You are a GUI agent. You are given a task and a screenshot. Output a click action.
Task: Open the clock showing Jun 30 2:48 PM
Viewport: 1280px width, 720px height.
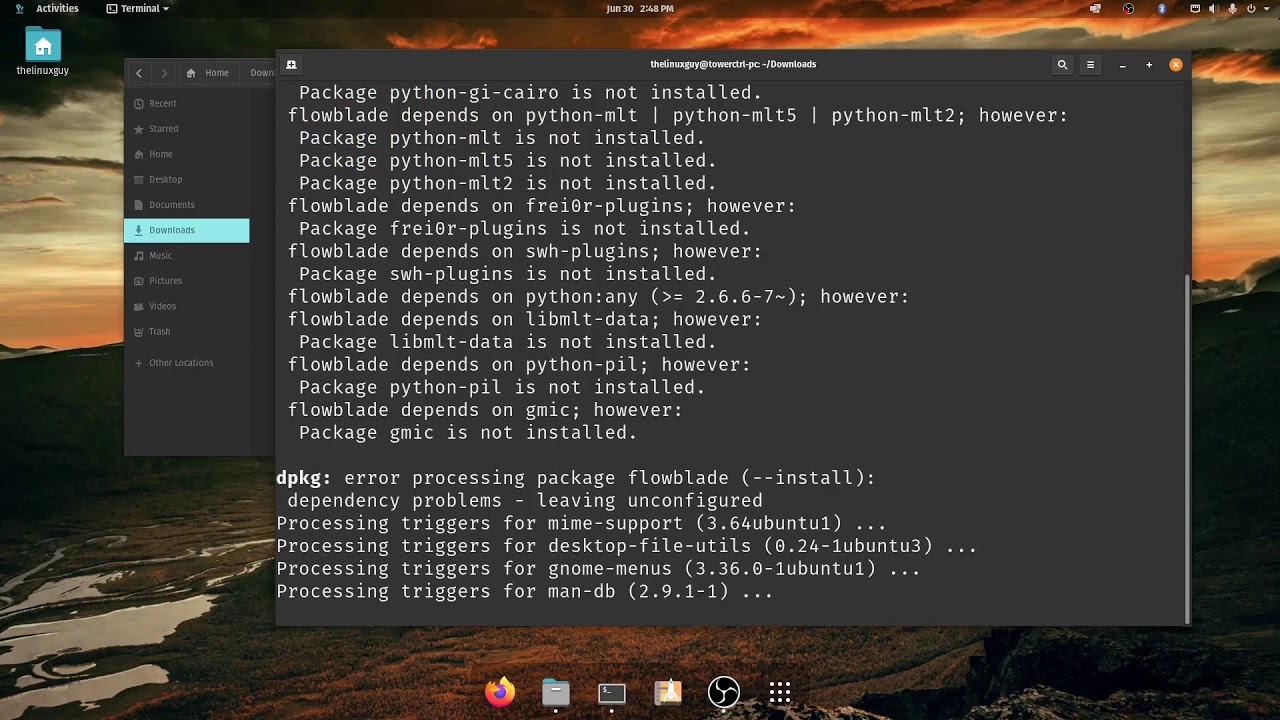tap(640, 8)
